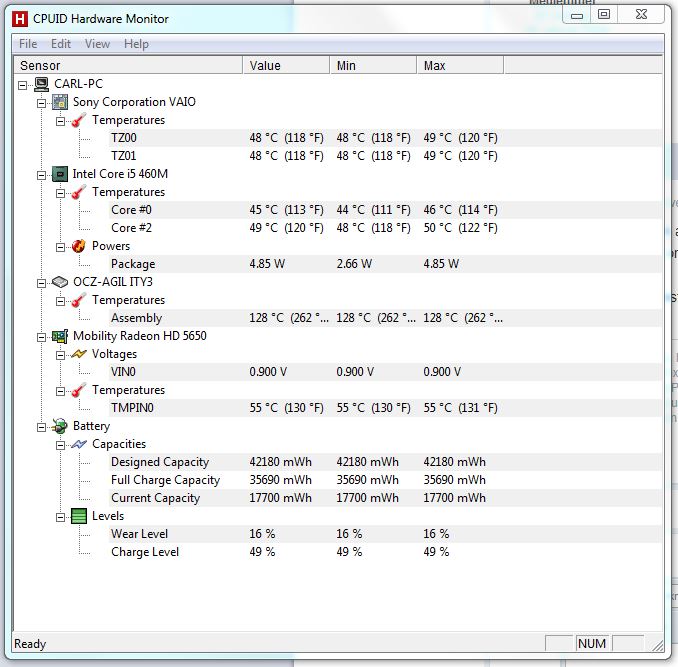Click the Capacities graph icon
The image size is (678, 667).
coord(79,444)
